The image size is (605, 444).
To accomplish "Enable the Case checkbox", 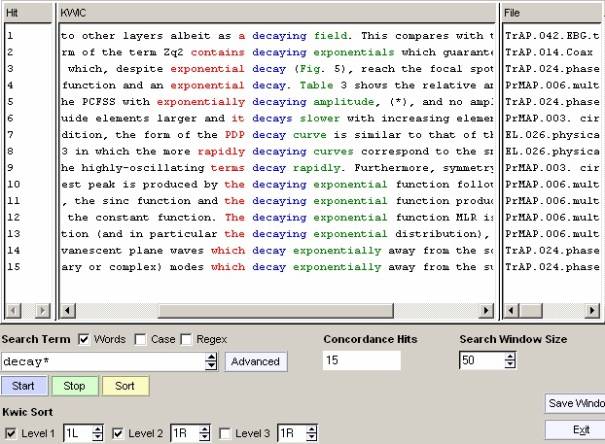I will [x=140, y=340].
